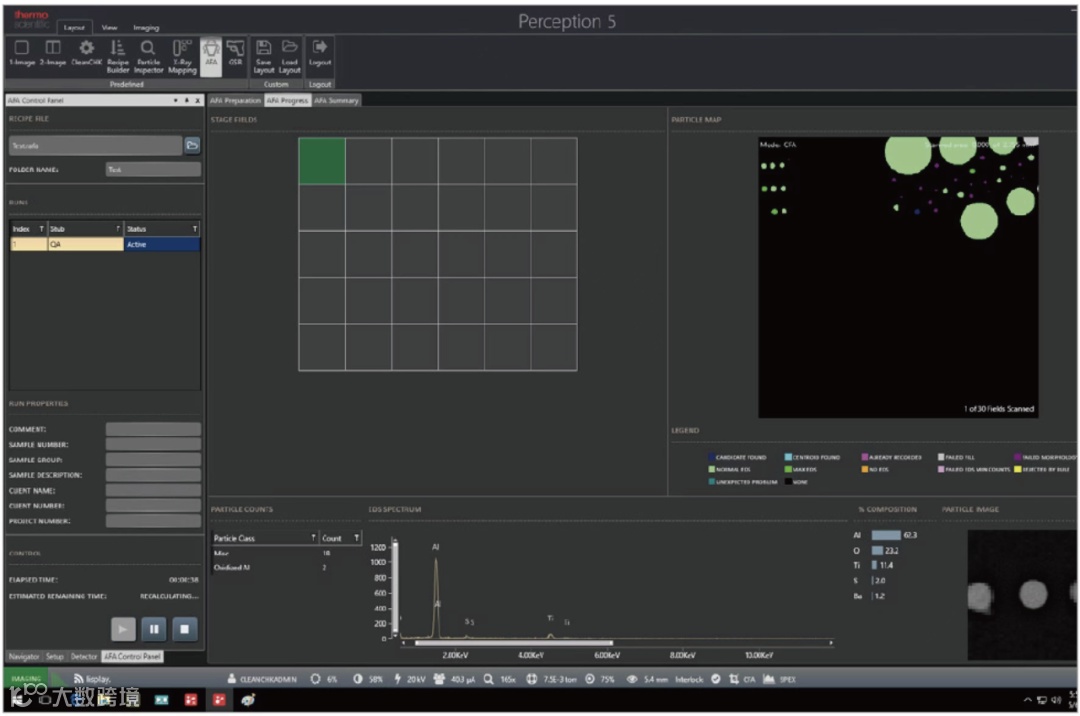The image size is (1080, 716).
Task: Click the Client Name field
Action: [153, 490]
